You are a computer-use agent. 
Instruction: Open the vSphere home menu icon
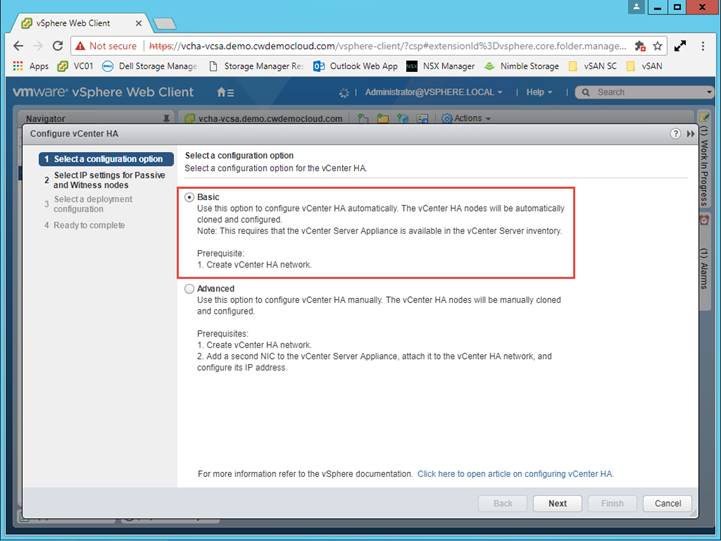tap(225, 92)
